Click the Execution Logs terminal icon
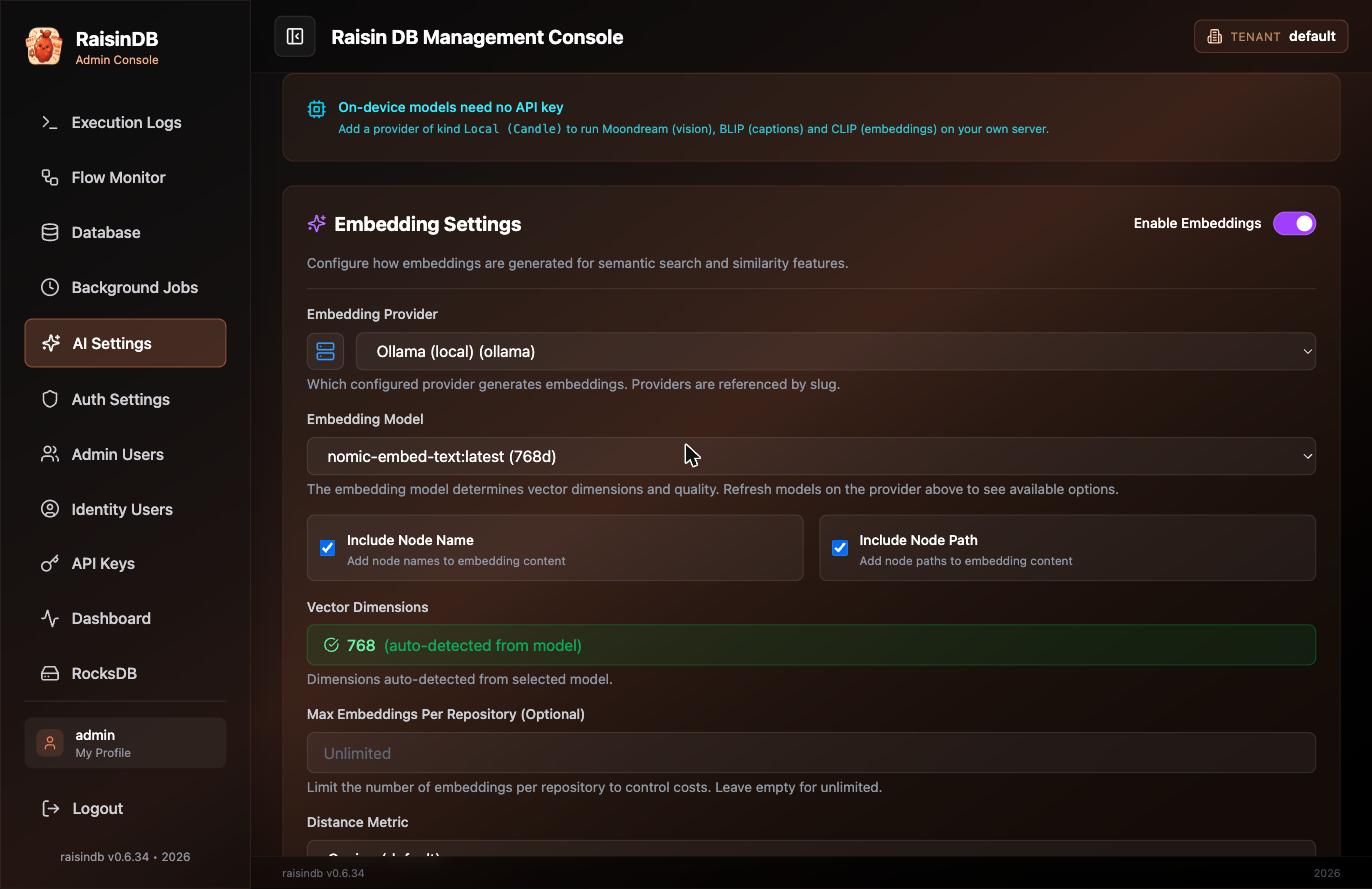Image resolution: width=1372 pixels, height=889 pixels. click(x=49, y=122)
